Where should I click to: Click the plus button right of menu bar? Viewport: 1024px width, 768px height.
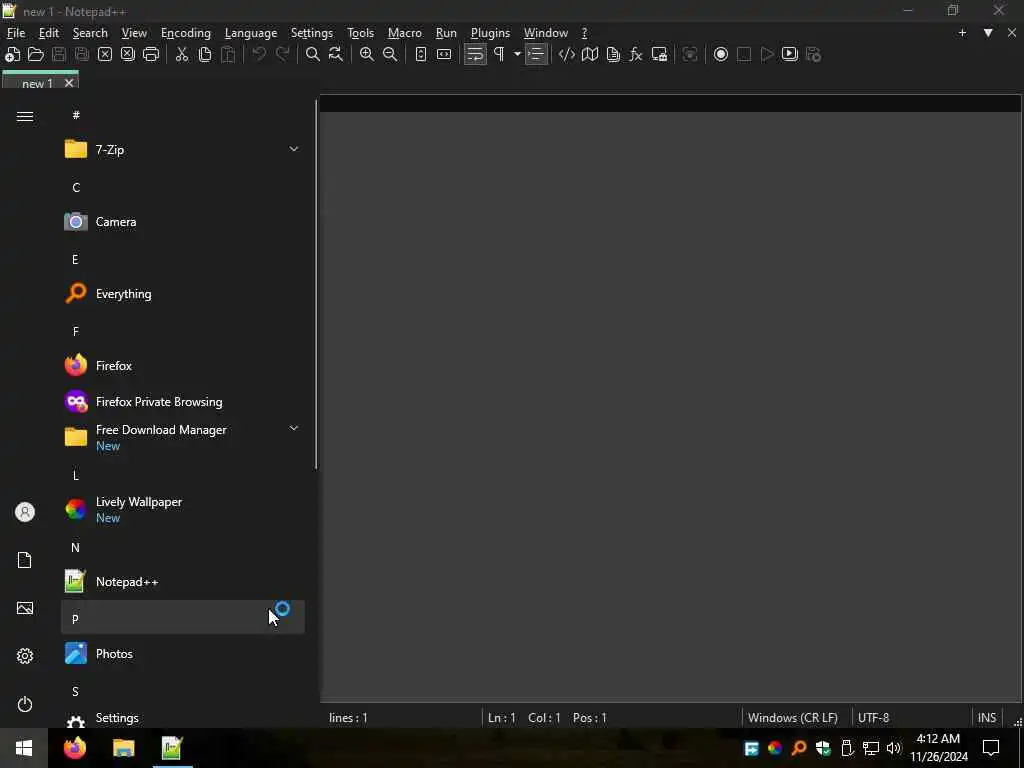coord(962,33)
